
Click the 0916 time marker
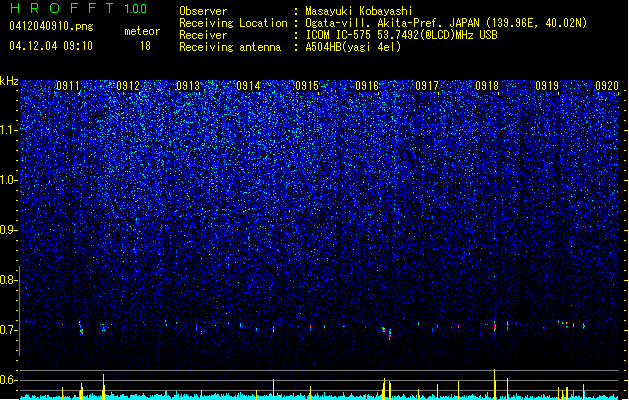367,85
